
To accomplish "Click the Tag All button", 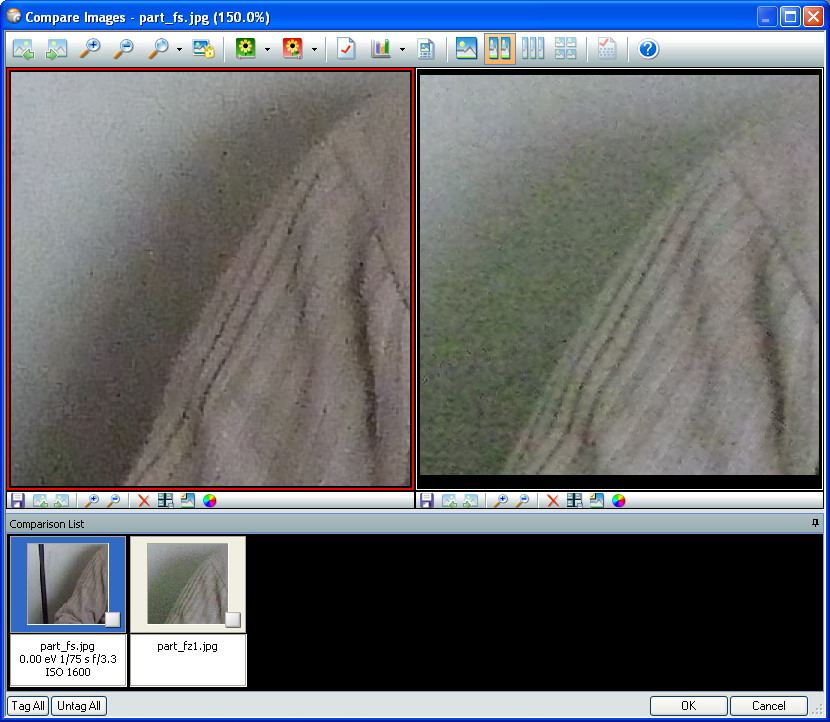I will [28, 706].
